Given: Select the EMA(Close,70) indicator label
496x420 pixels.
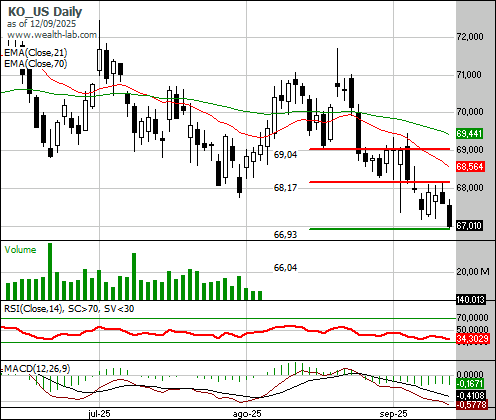Looking at the screenshot, I should pos(36,63).
